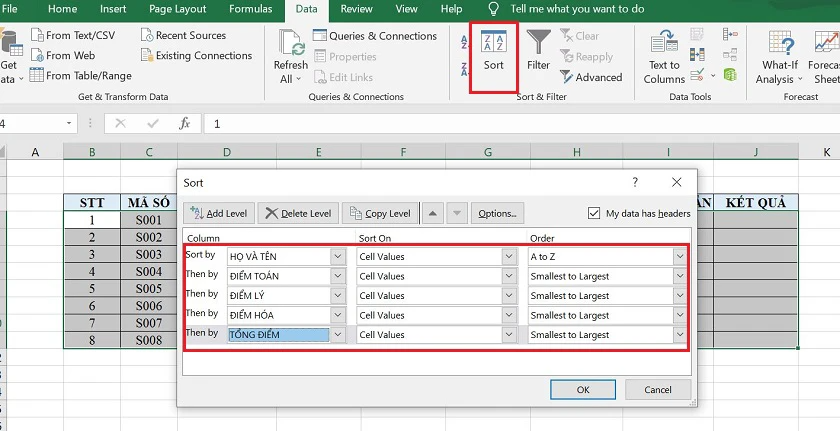Open the Help tab

click(x=451, y=9)
